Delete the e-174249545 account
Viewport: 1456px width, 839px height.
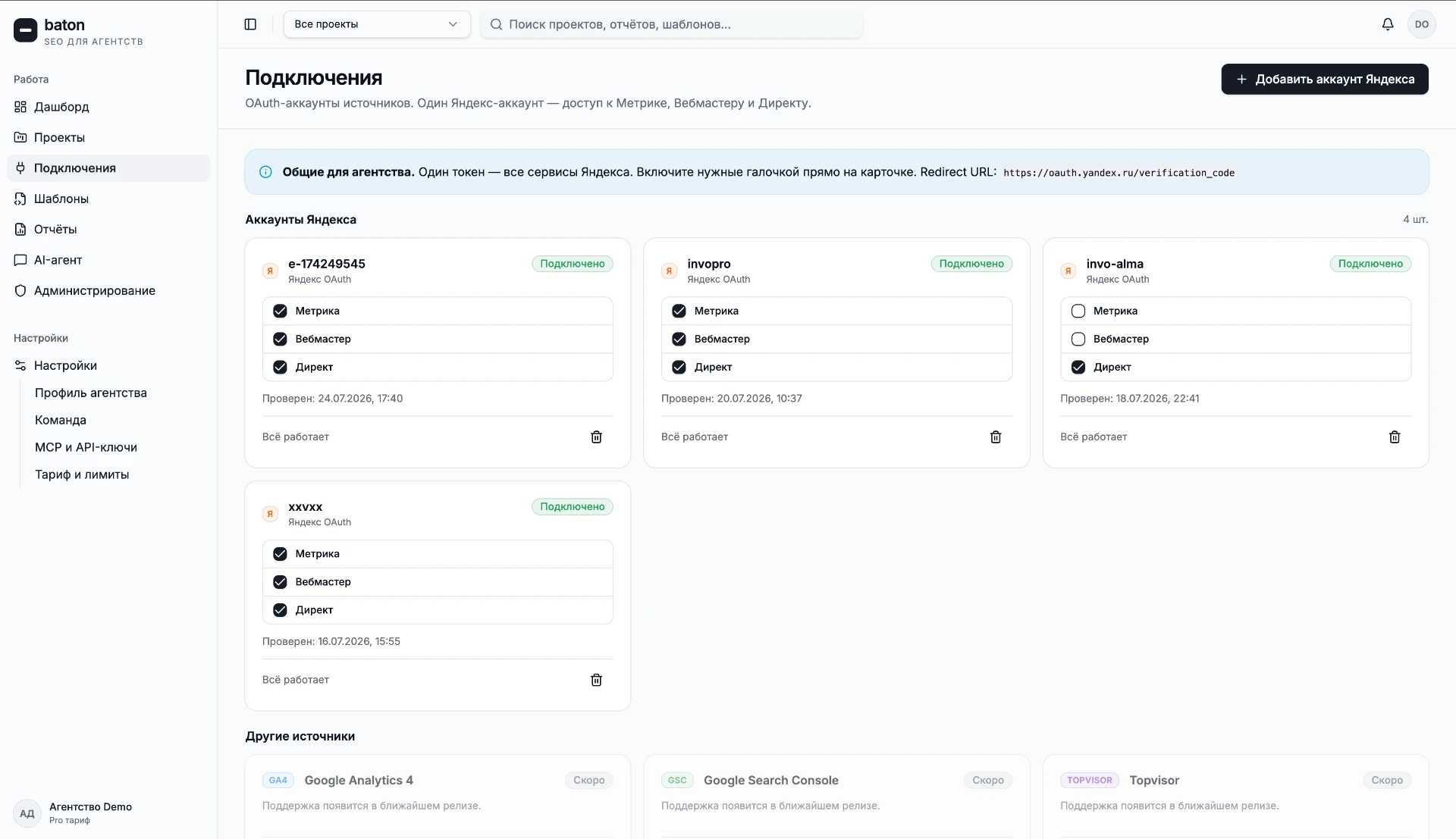point(597,437)
